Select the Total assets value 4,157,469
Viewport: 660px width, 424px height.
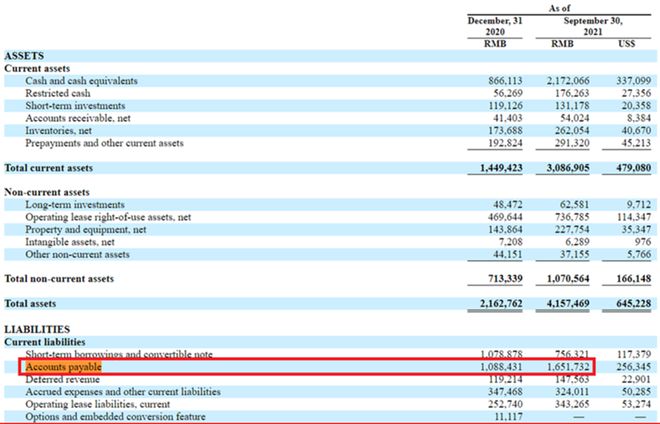(x=565, y=302)
